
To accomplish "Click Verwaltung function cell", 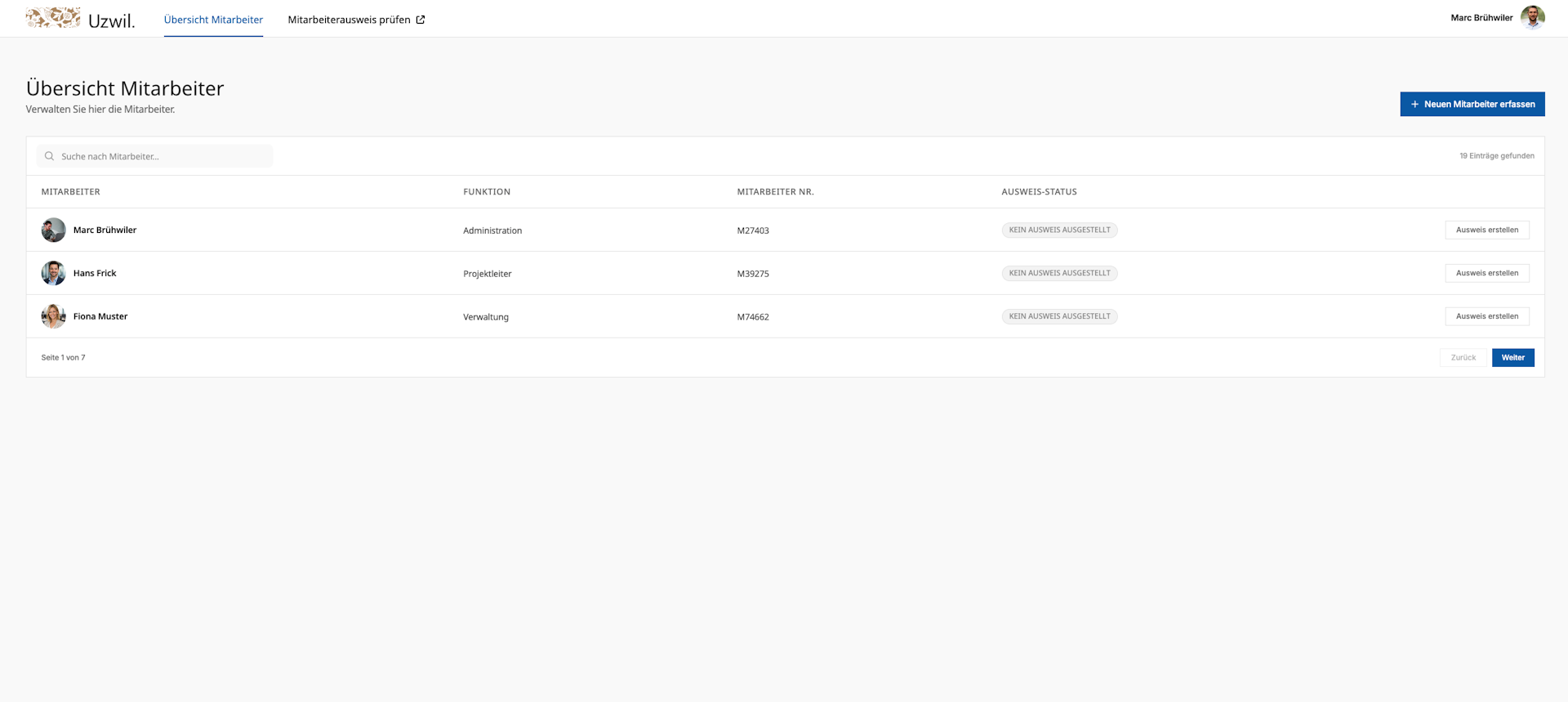I will tap(486, 317).
